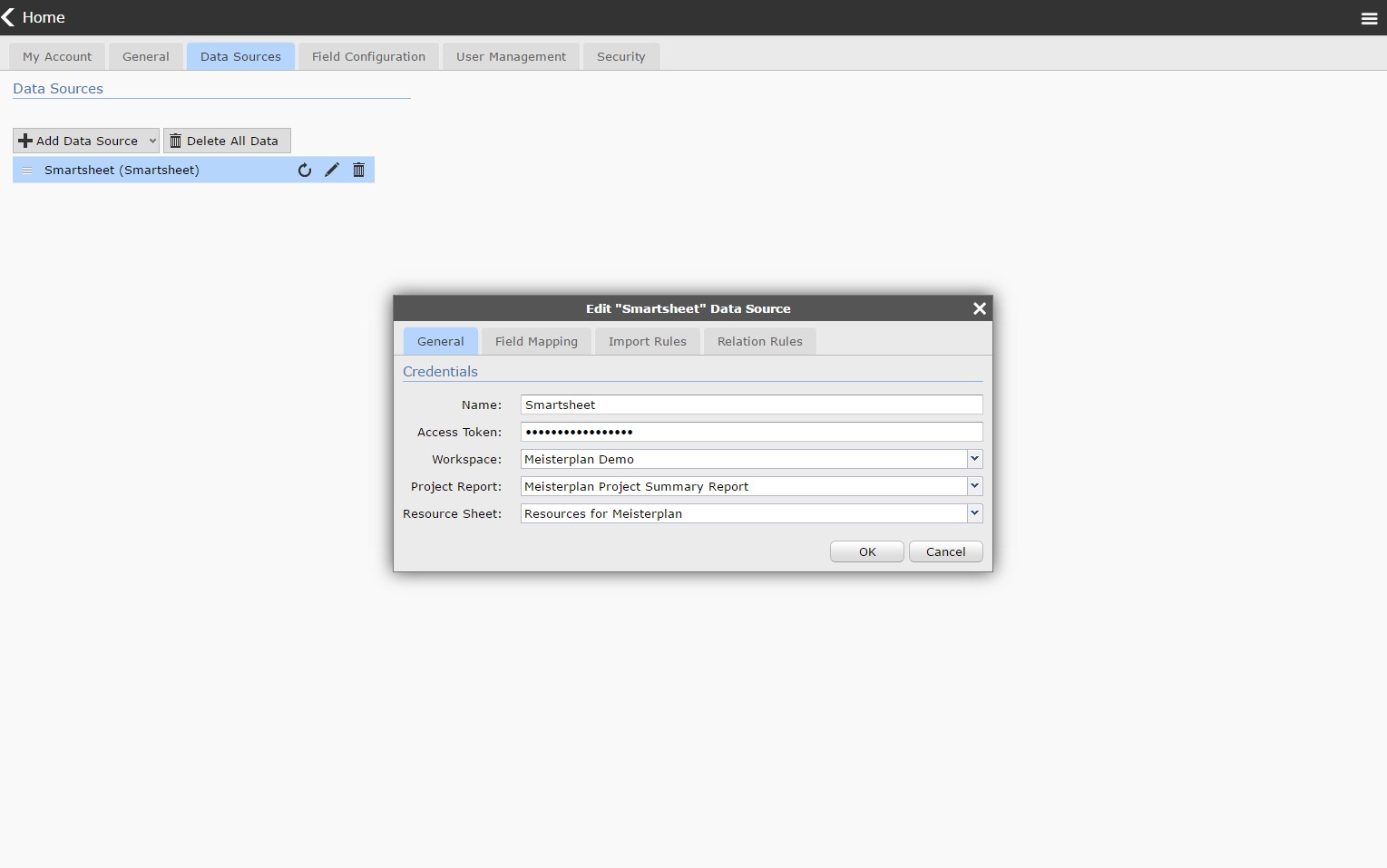1387x868 pixels.
Task: Click into the Name input field
Action: pos(751,405)
